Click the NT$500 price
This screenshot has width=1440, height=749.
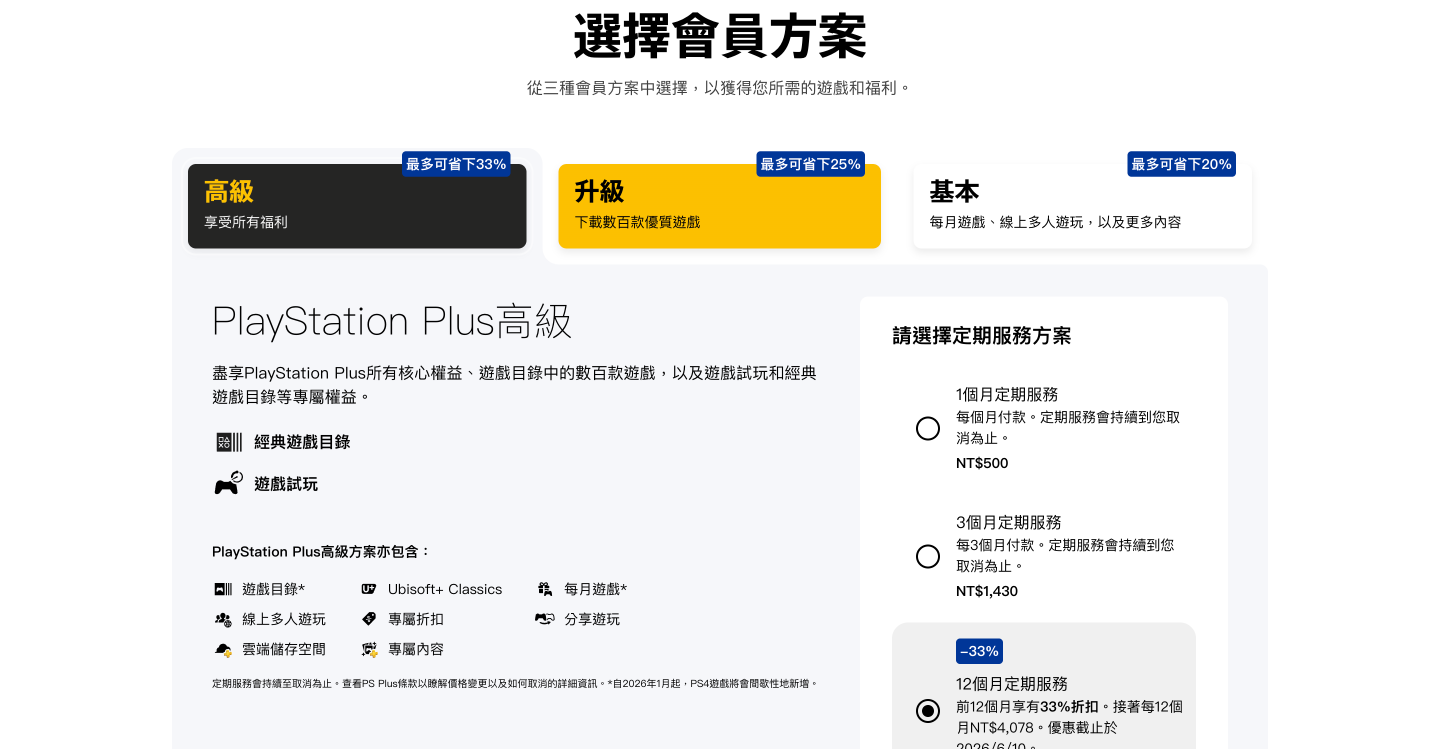coord(982,463)
